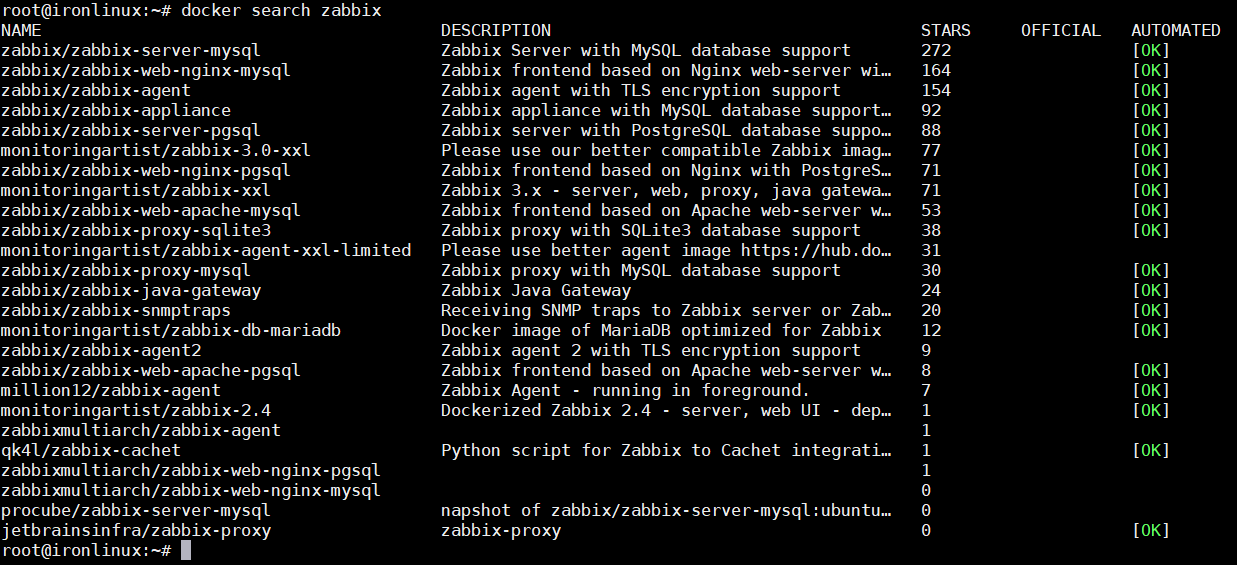Click the [OK] for zabbix/zabbix-appliance
The height and width of the screenshot is (565, 1237).
coord(1150,110)
